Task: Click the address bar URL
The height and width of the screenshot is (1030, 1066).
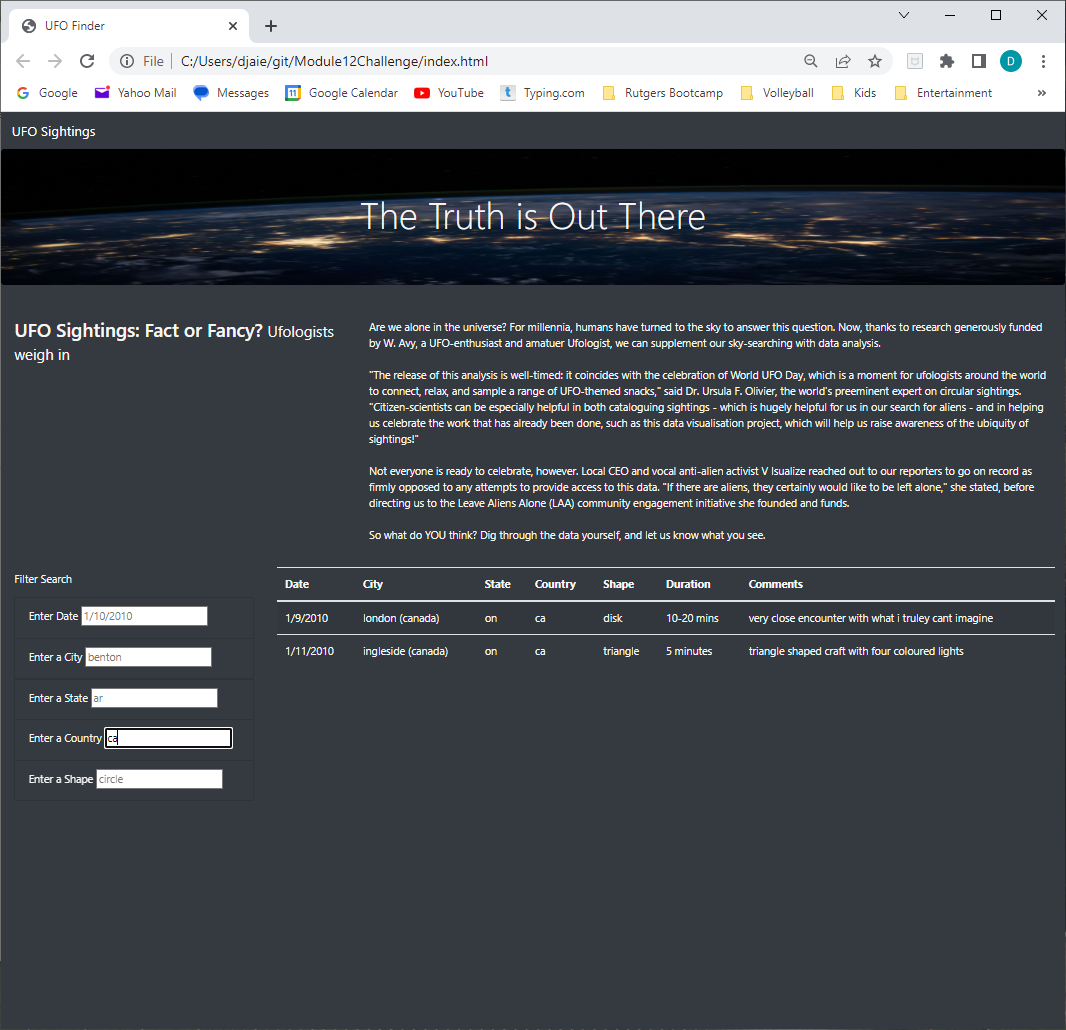Action: [334, 61]
